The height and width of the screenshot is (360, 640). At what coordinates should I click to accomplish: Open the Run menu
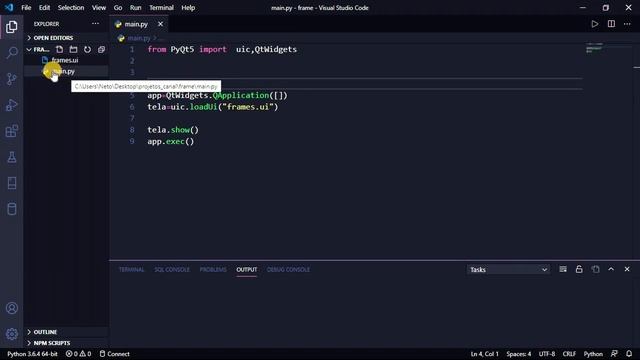tap(136, 8)
